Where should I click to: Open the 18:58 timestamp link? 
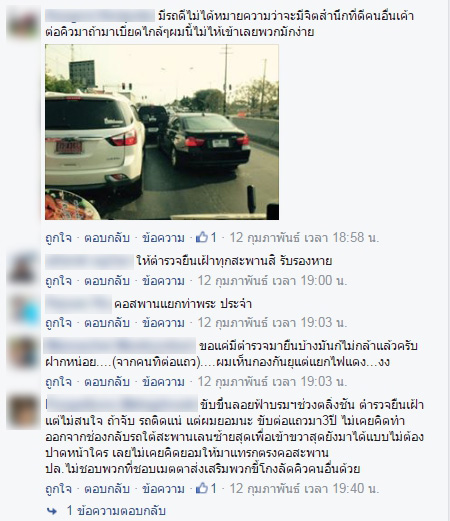pyautogui.click(x=304, y=238)
